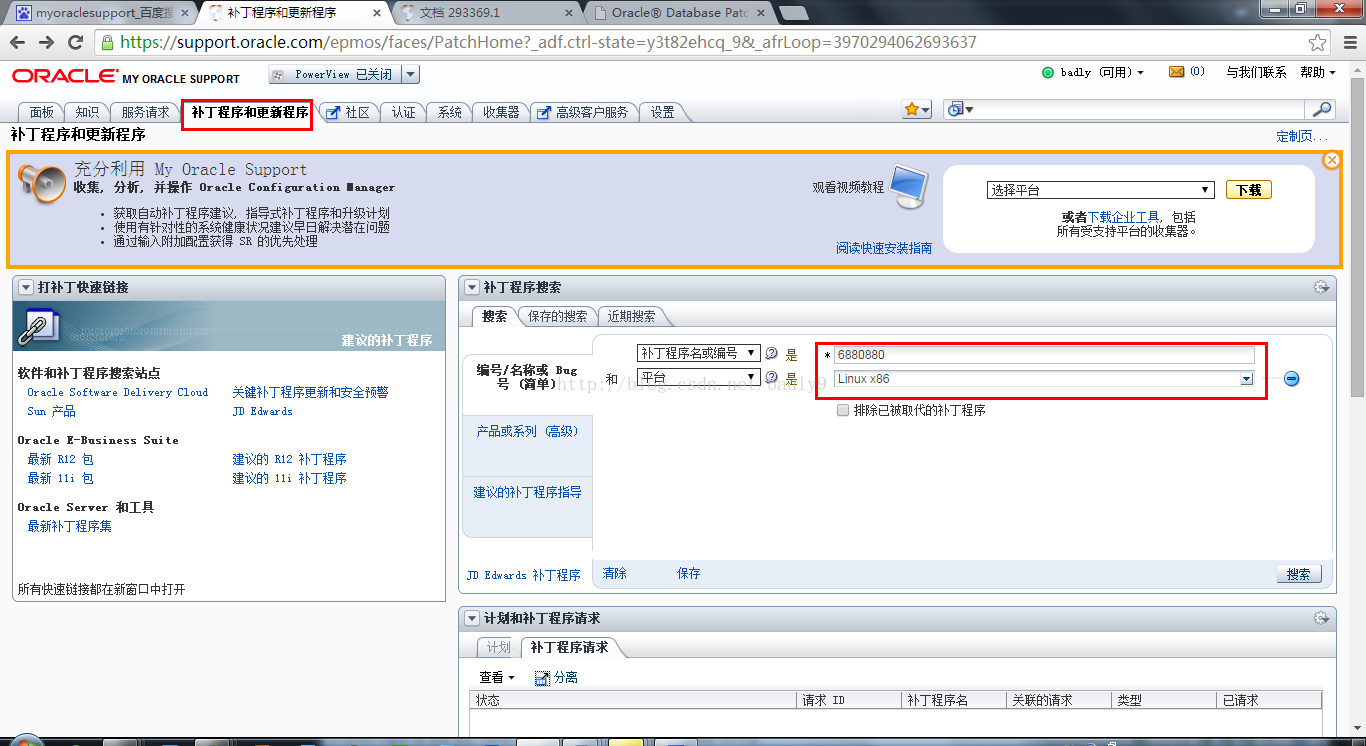Open Oracle Software Delivery Cloud link
The image size is (1366, 746).
[x=117, y=392]
